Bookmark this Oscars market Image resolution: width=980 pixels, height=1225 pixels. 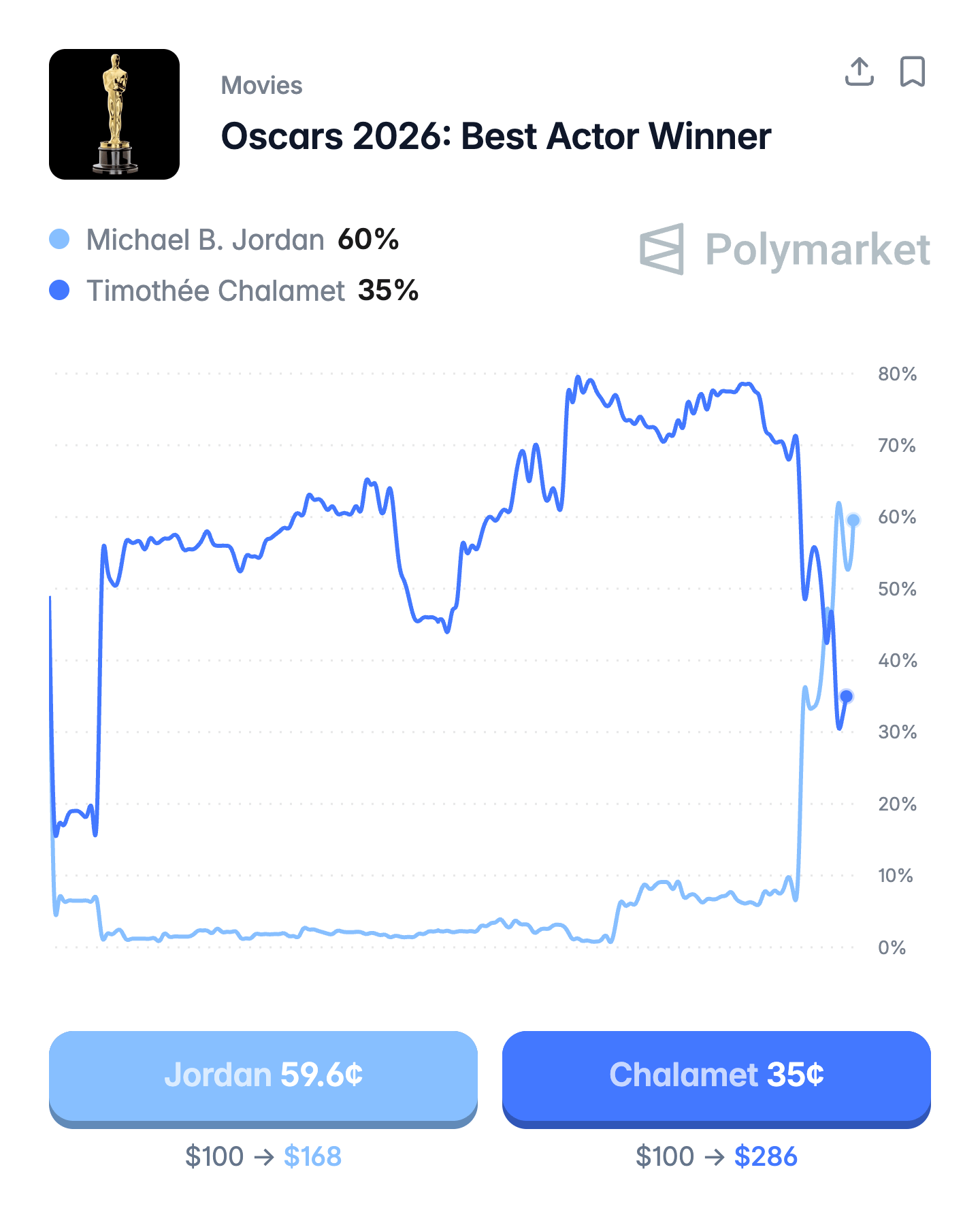tap(912, 71)
